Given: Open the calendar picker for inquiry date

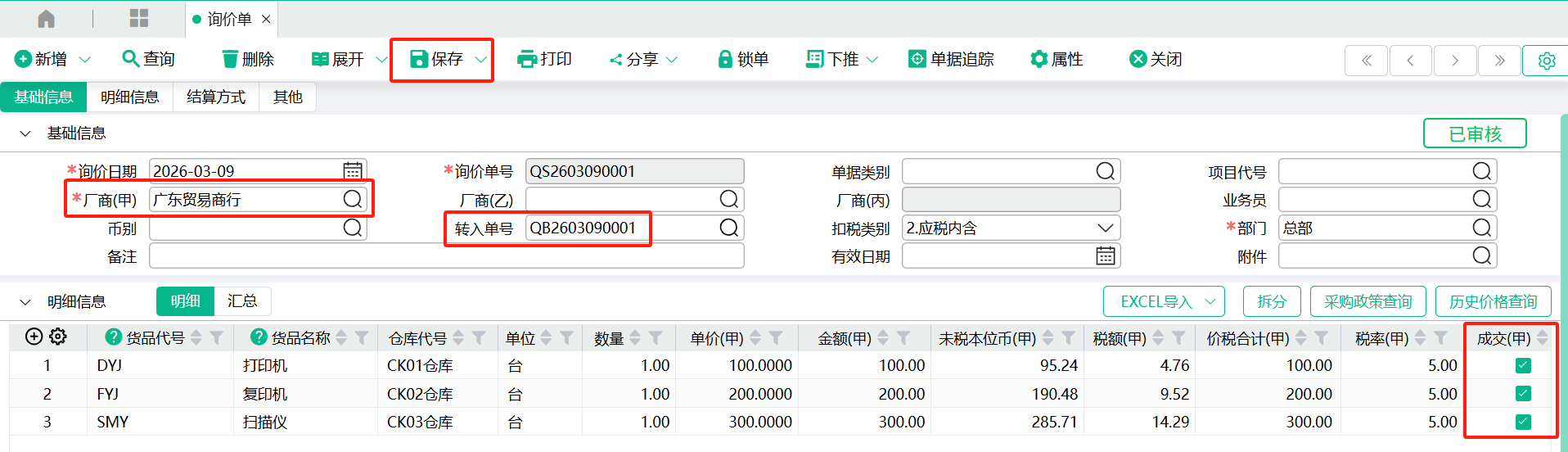Looking at the screenshot, I should (353, 170).
